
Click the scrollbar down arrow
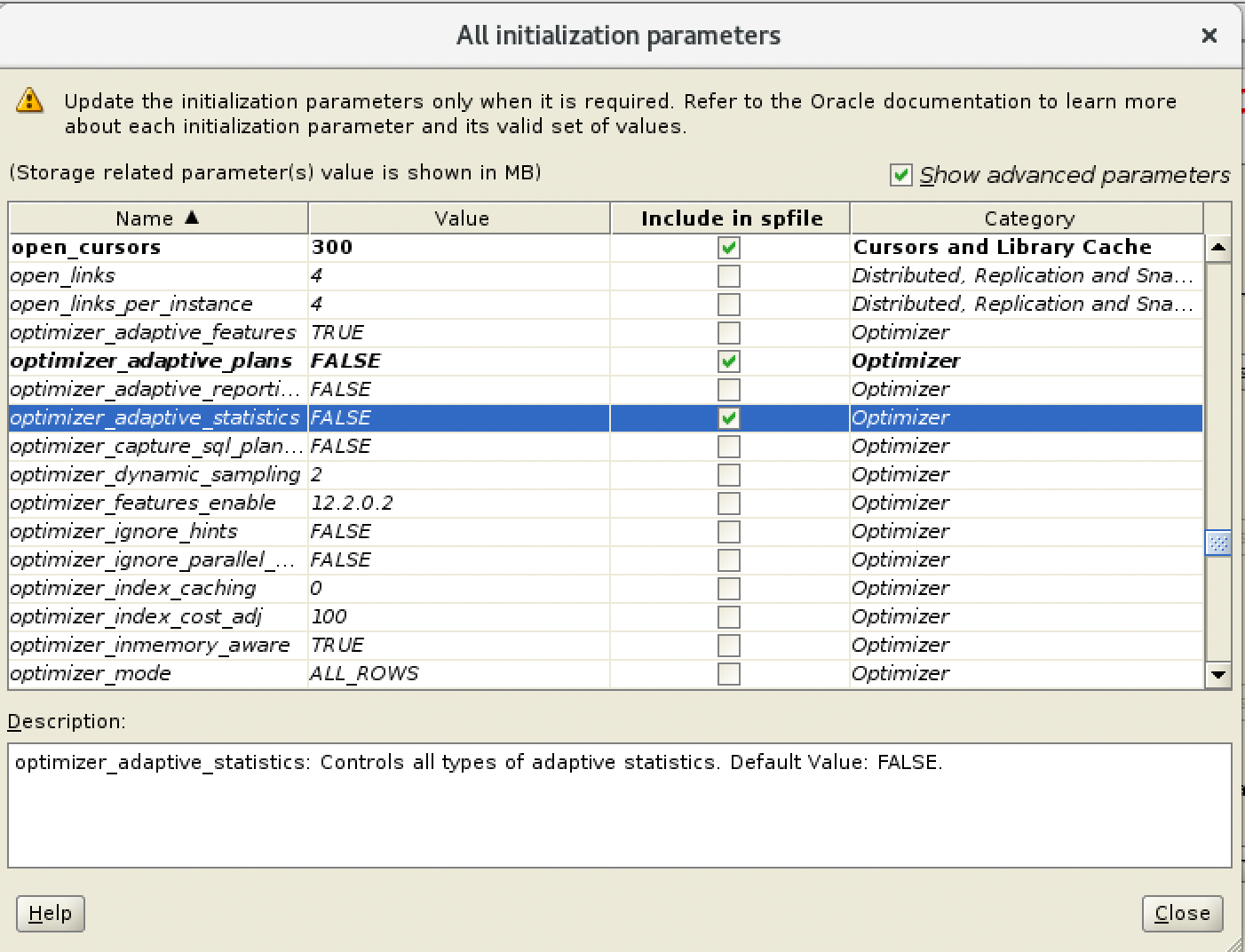coord(1217,675)
